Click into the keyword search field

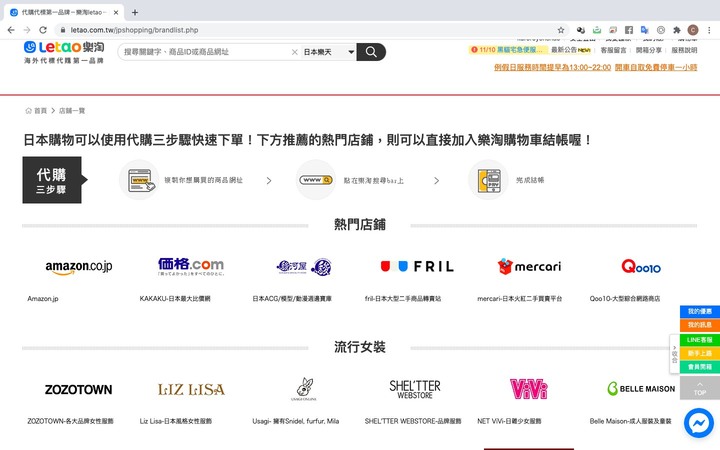(205, 52)
